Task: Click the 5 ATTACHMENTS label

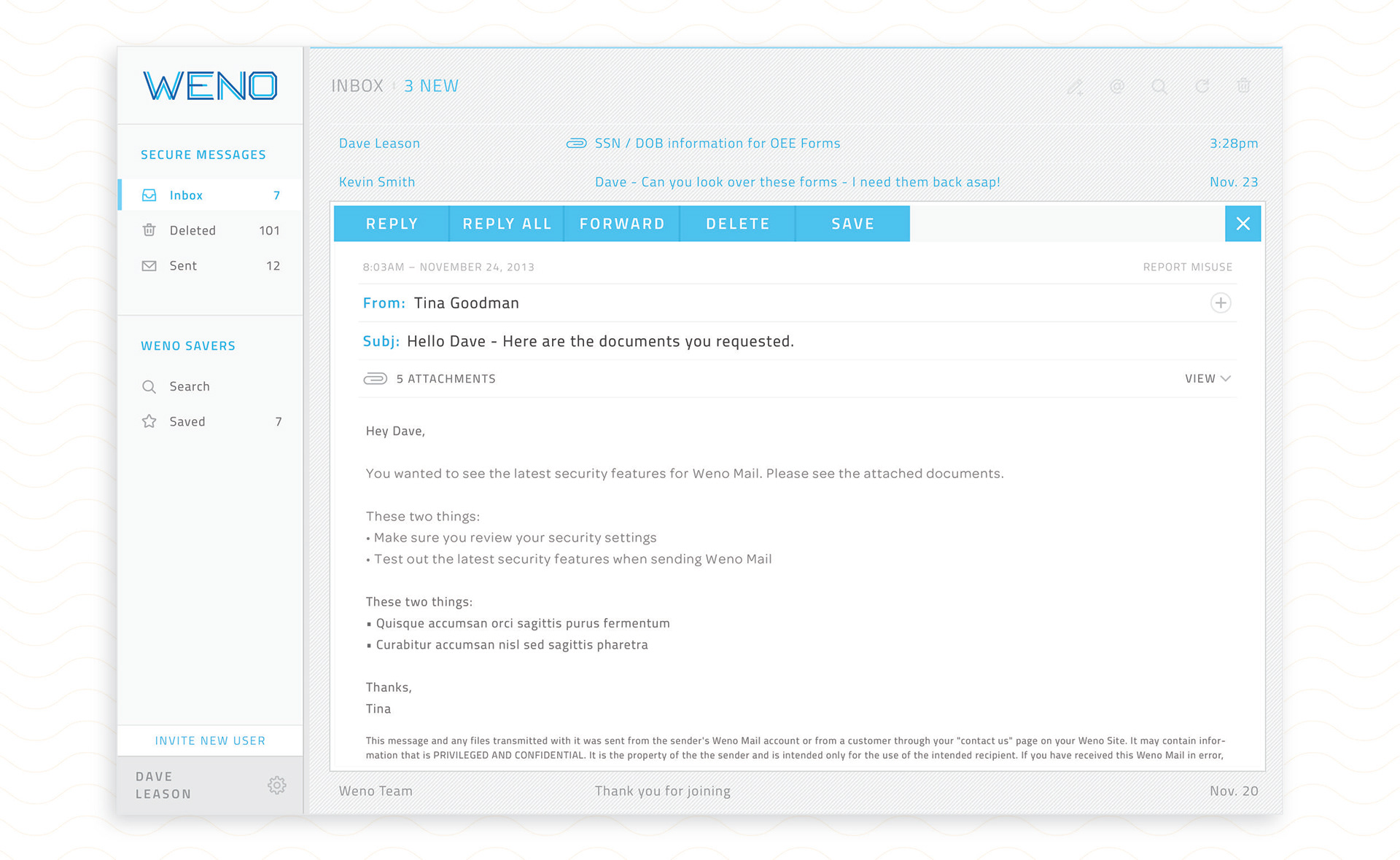Action: pyautogui.click(x=446, y=379)
